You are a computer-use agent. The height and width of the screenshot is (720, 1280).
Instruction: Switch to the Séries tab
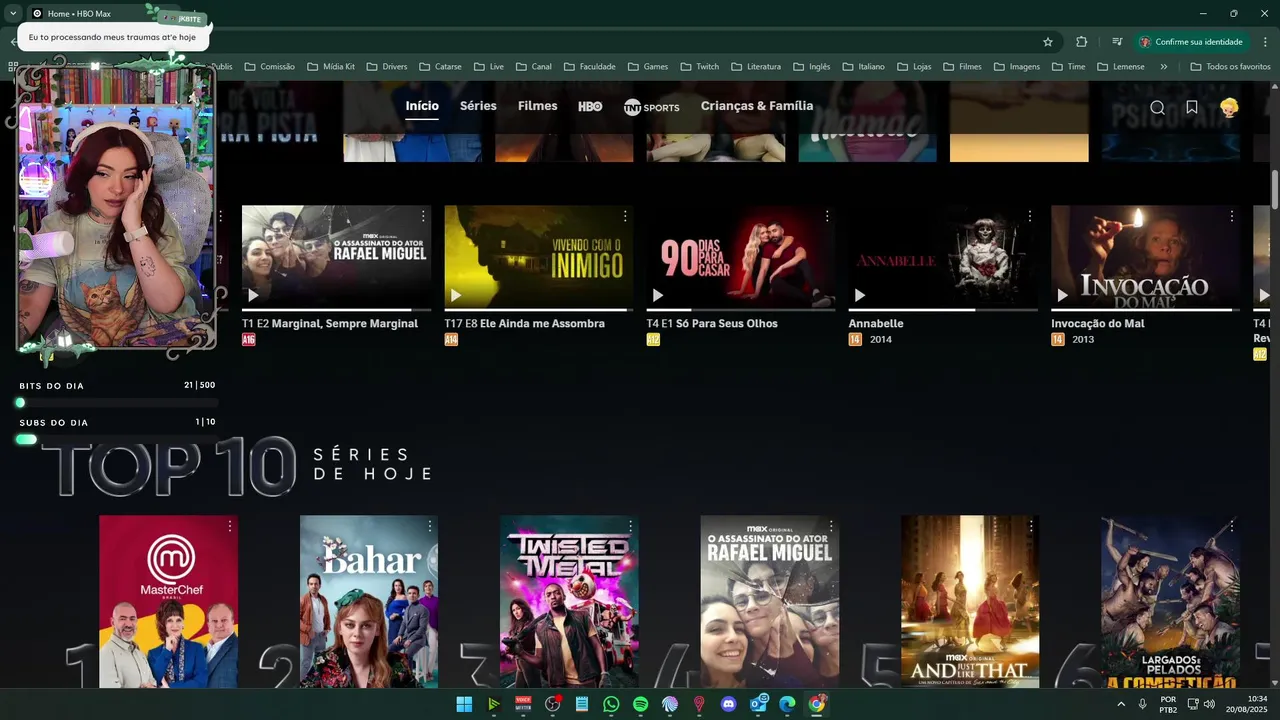pos(478,106)
